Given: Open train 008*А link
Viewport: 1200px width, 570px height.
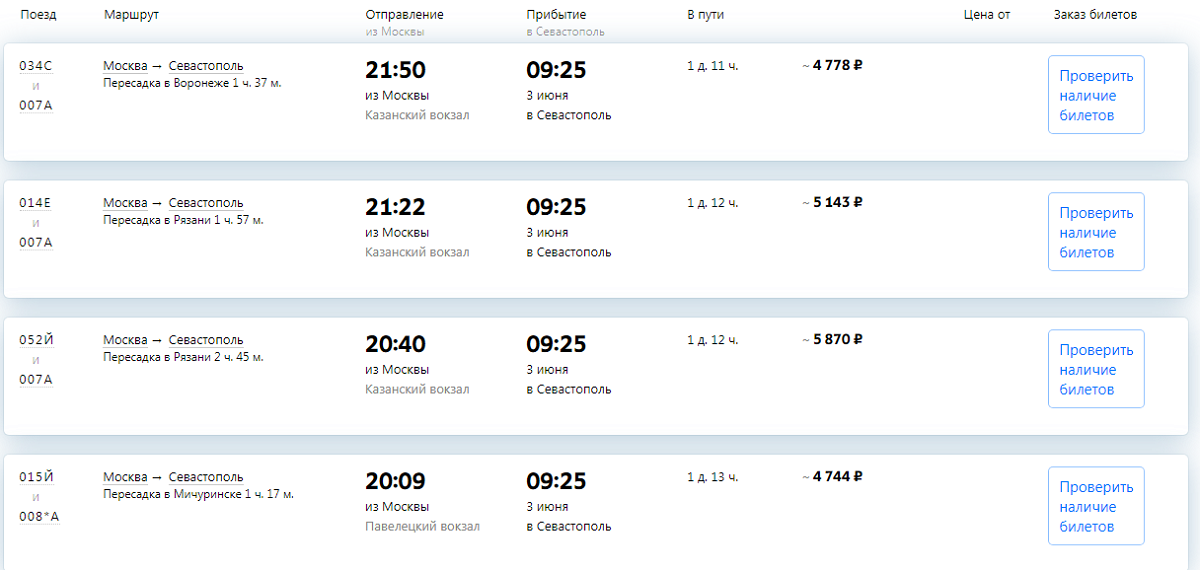Looking at the screenshot, I should point(39,516).
